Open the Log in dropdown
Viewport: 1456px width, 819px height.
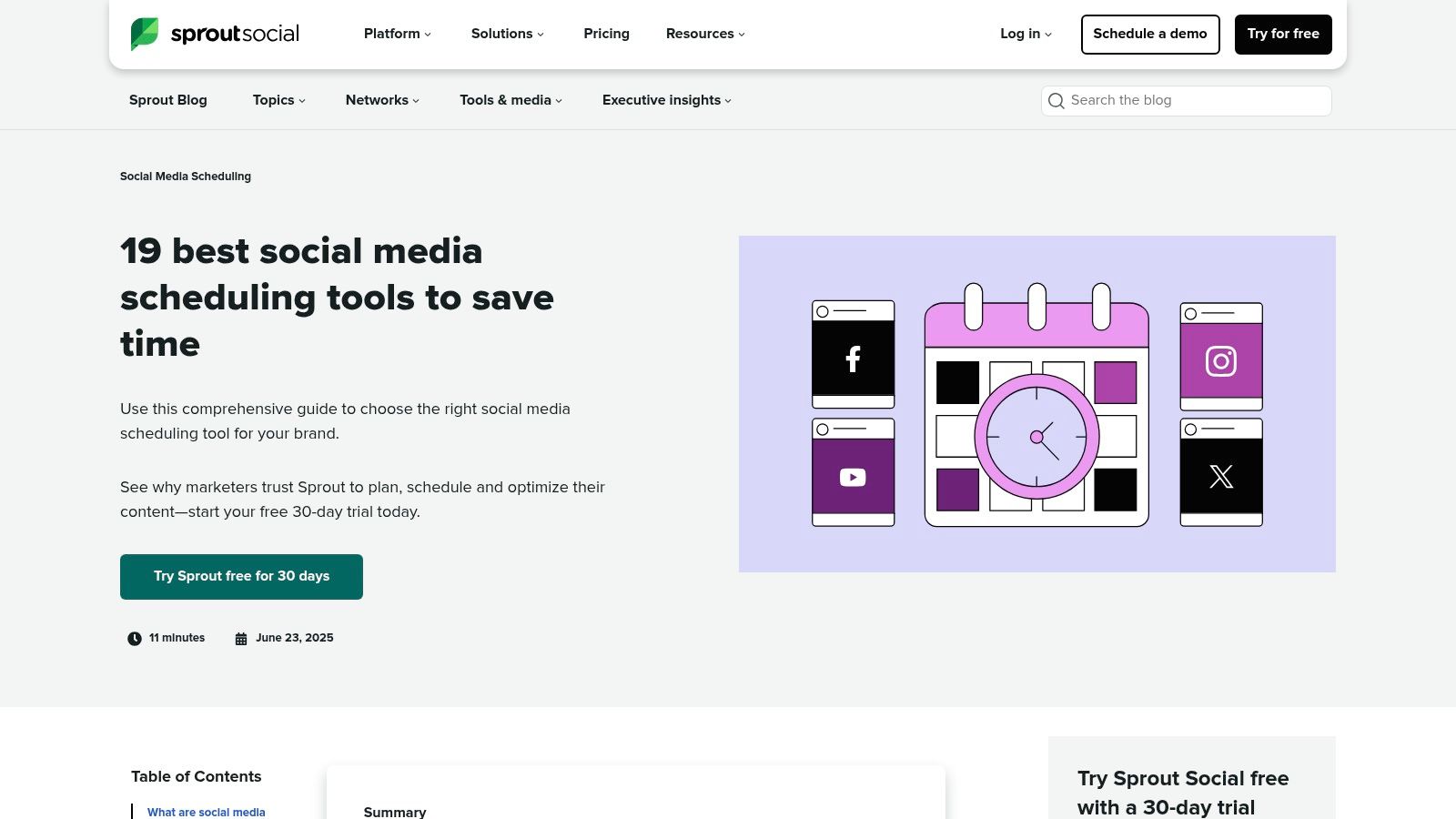(x=1026, y=34)
